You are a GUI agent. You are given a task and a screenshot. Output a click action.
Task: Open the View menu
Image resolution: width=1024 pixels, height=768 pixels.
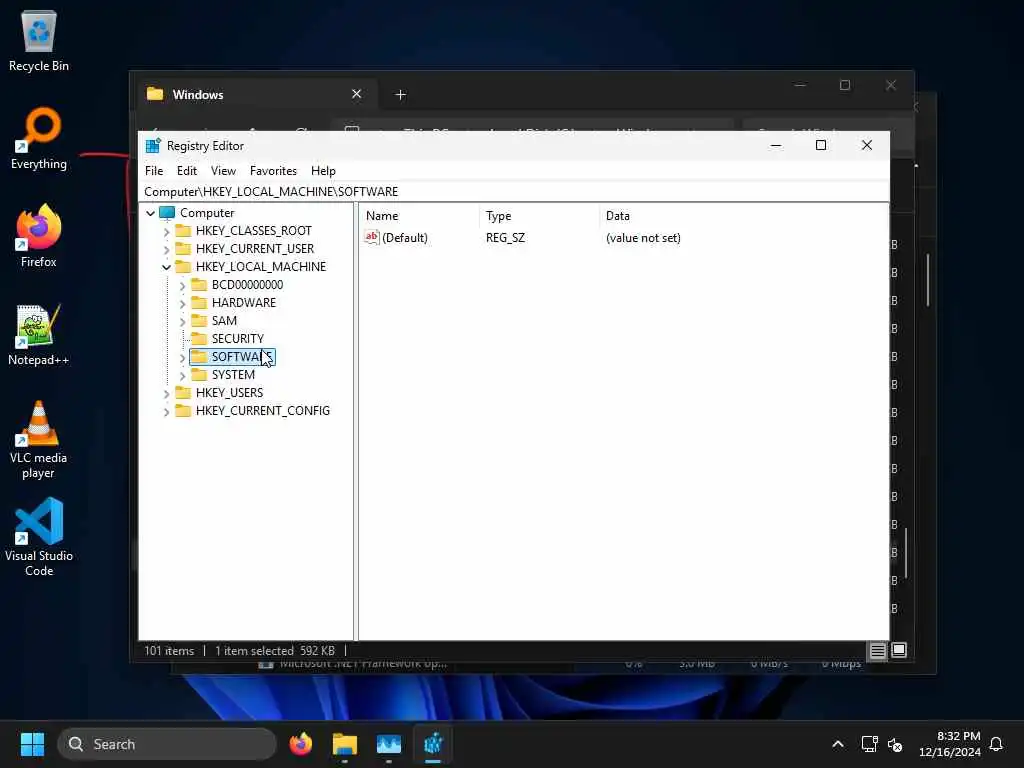click(x=223, y=170)
